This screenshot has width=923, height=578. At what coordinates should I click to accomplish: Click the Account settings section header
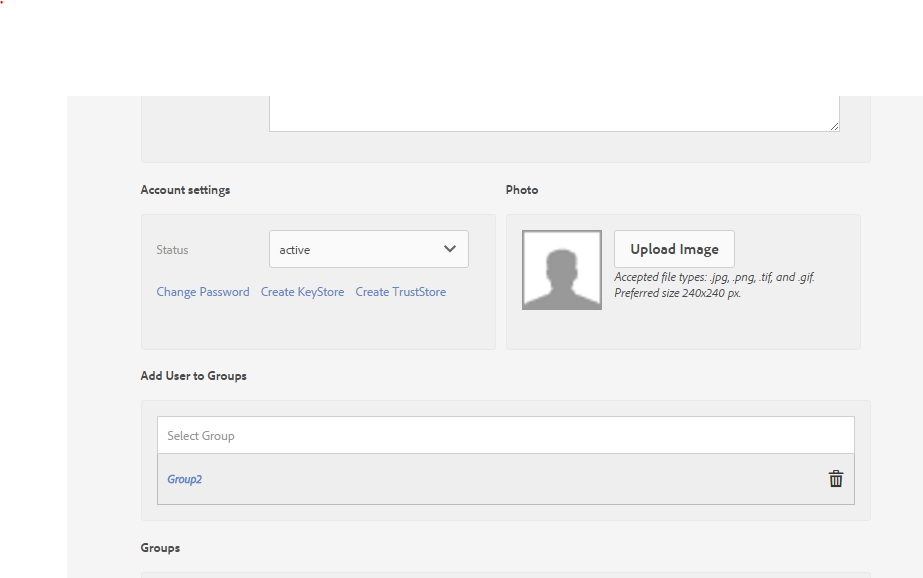[x=185, y=189]
